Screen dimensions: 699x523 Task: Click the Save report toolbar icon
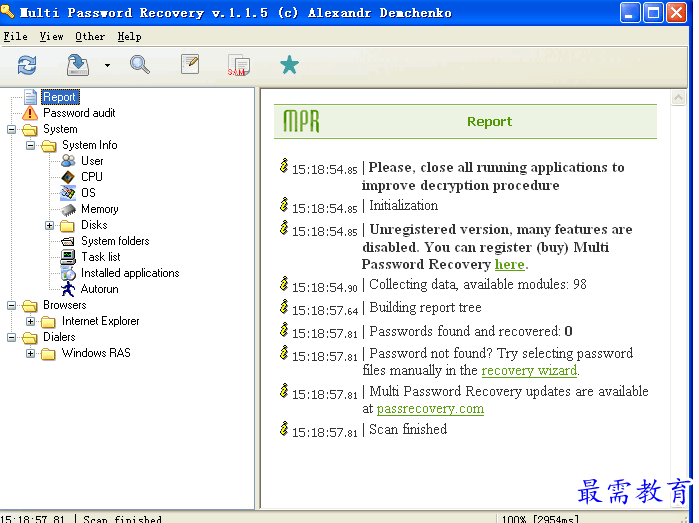click(78, 65)
